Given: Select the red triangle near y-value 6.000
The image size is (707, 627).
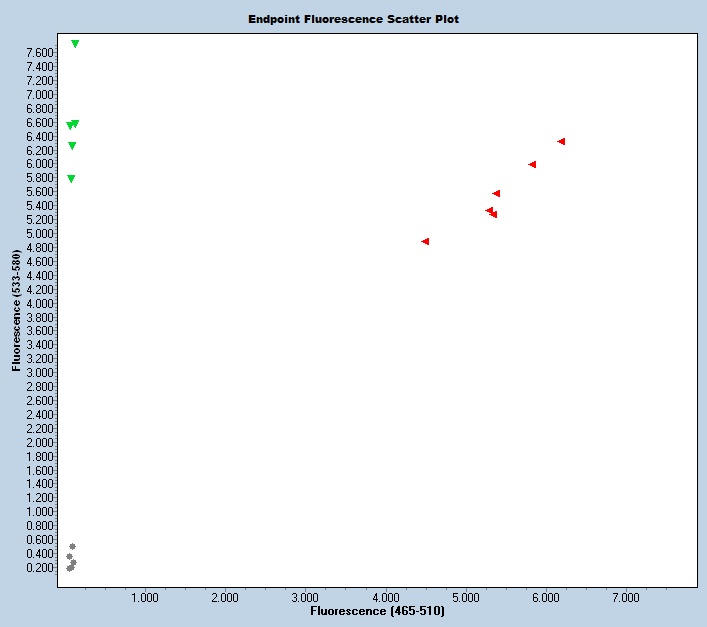Looking at the screenshot, I should 532,164.
